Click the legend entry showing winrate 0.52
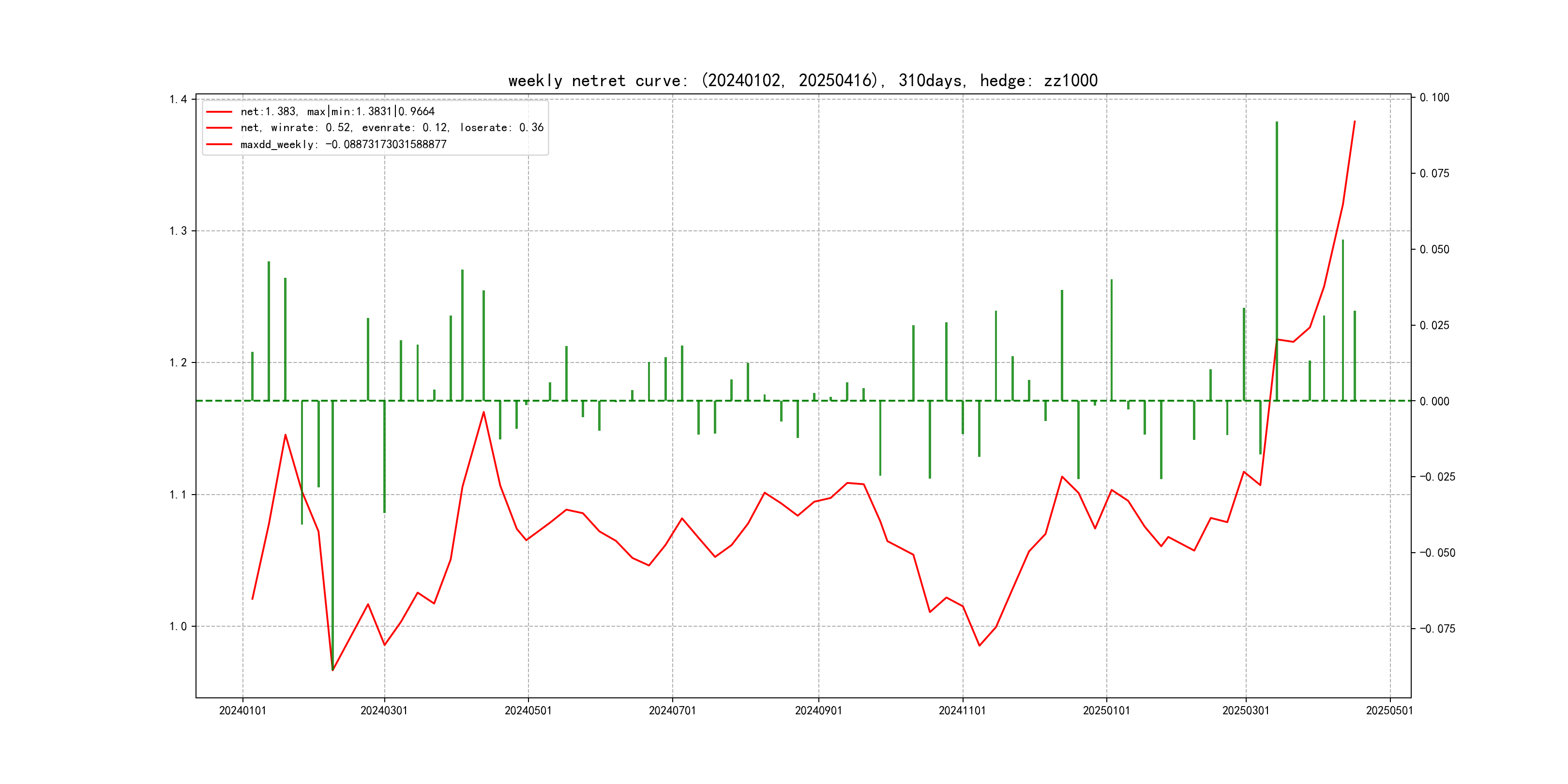 (392, 128)
